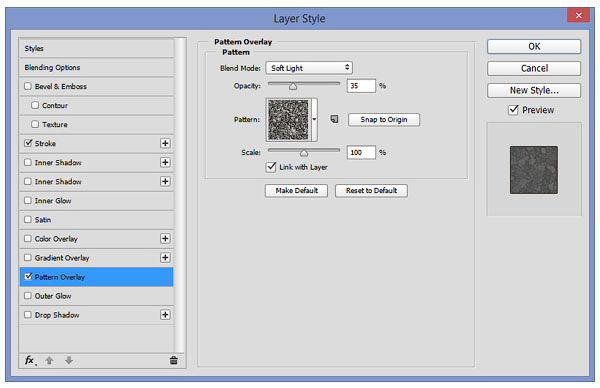Add a second Inner Shadow via plus icon
600x388 pixels.
[165, 181]
